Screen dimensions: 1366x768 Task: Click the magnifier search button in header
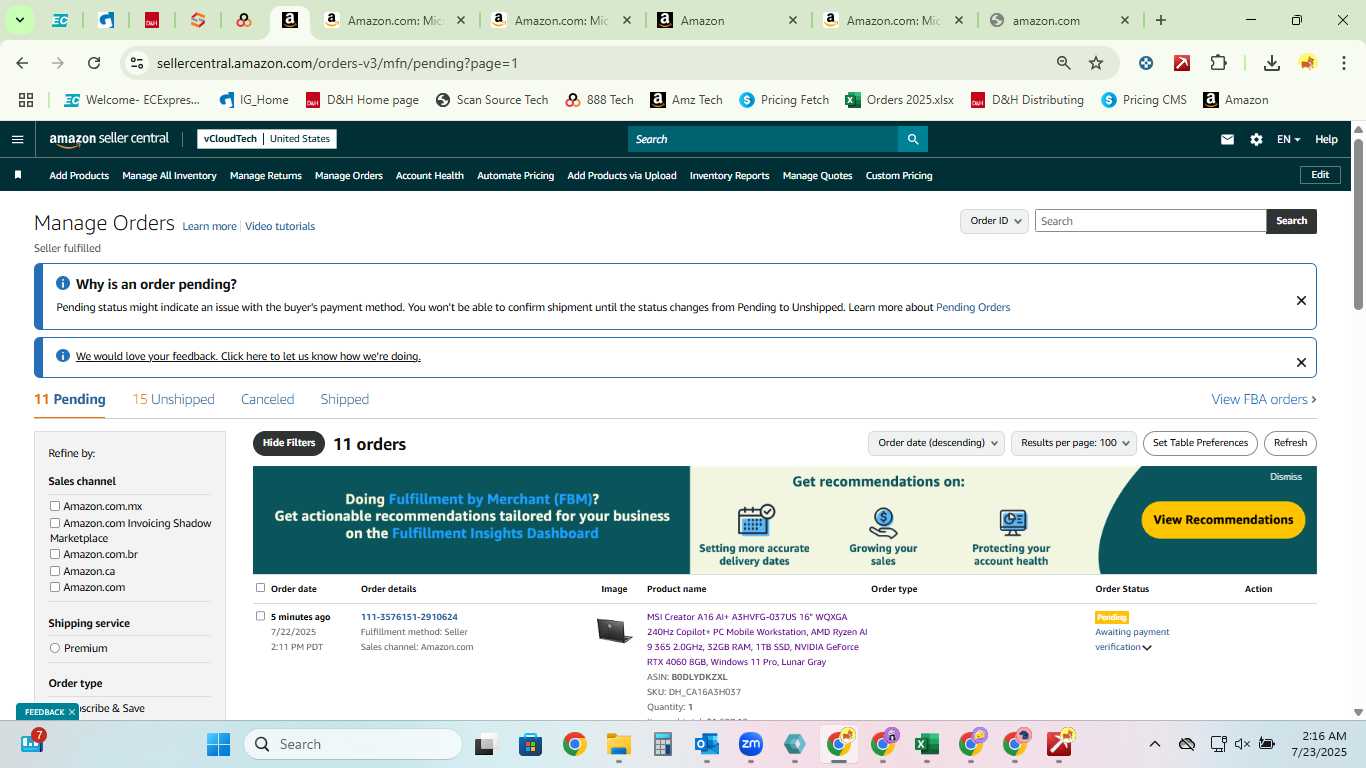[x=912, y=139]
